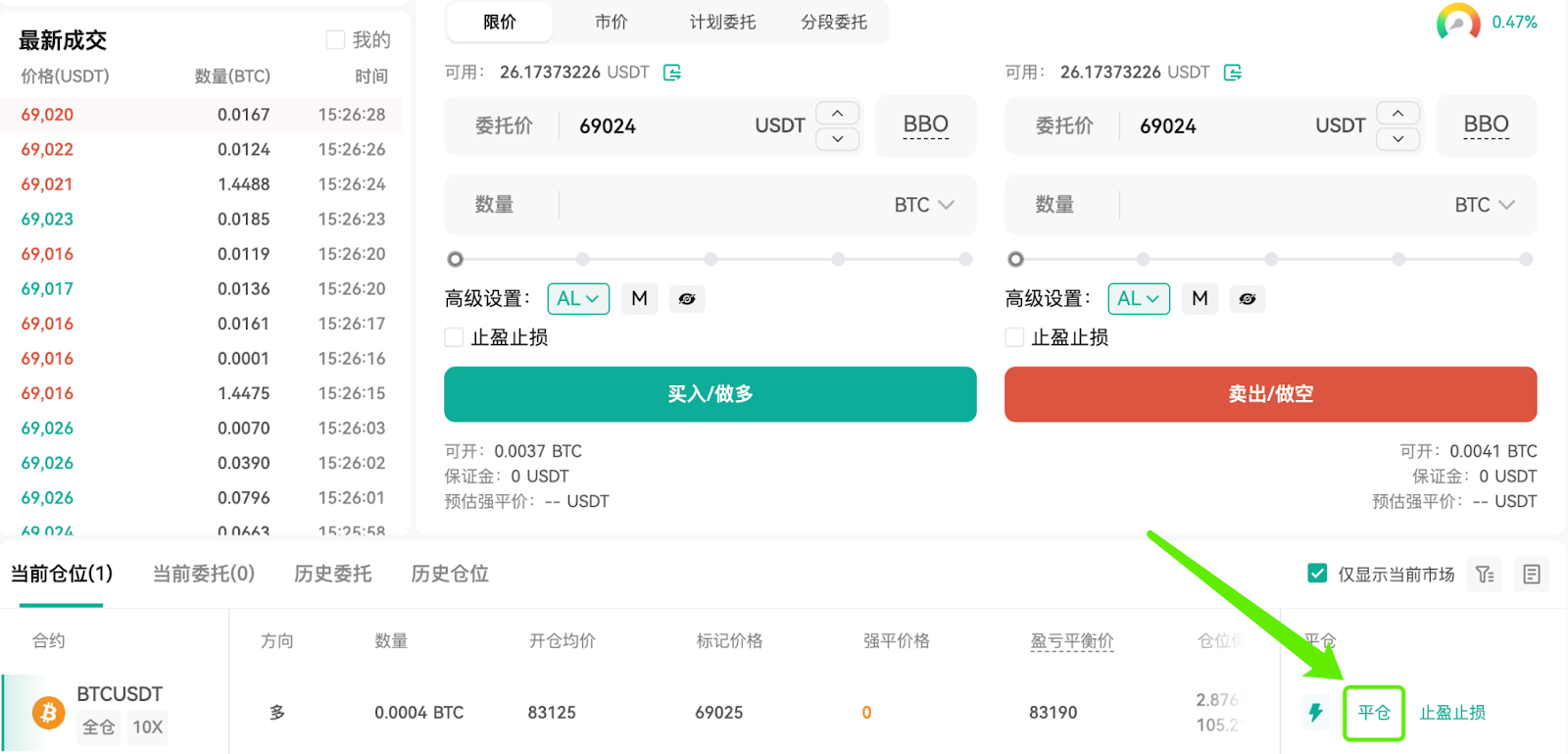Uncheck 仅显示当前市场 checkbox
Screen dimensions: 1568x754
[x=1317, y=574]
